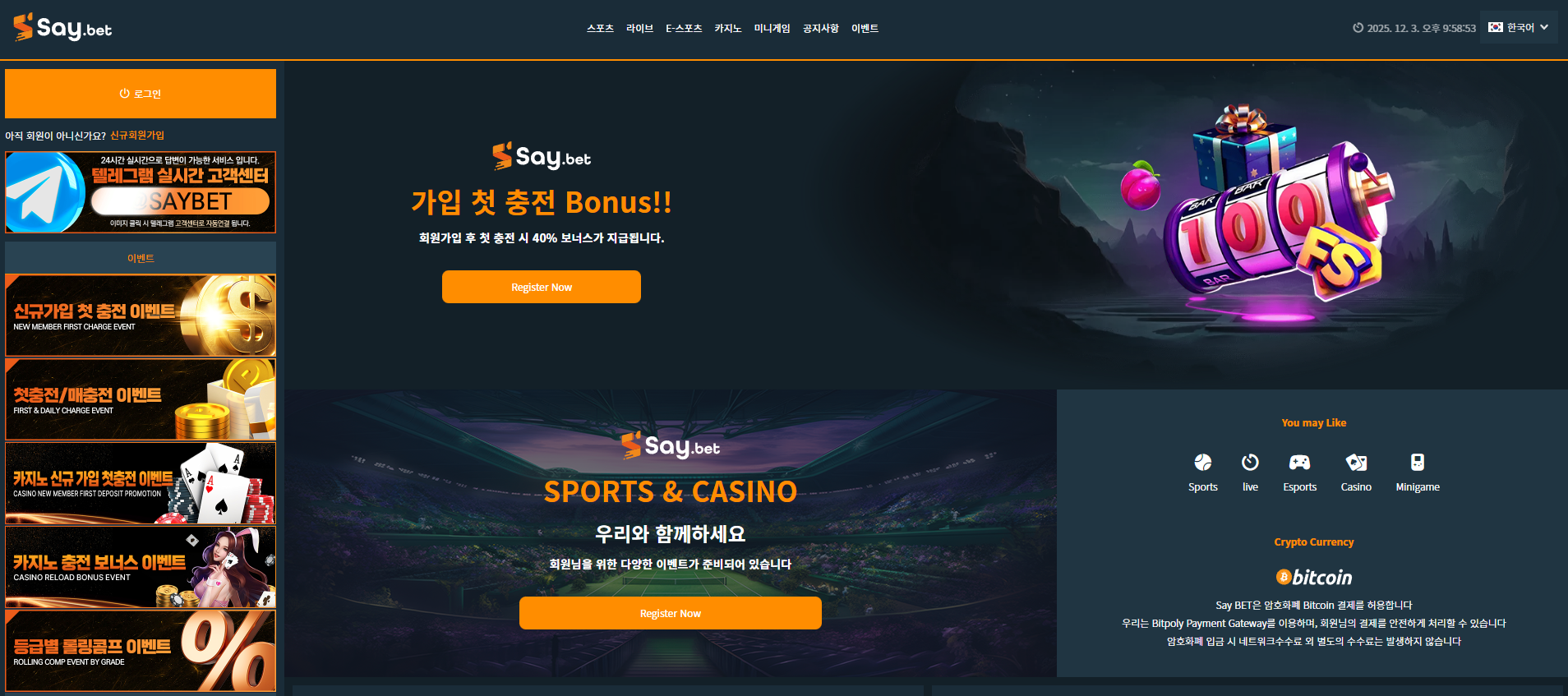Click the orange 로그인 button

click(141, 94)
